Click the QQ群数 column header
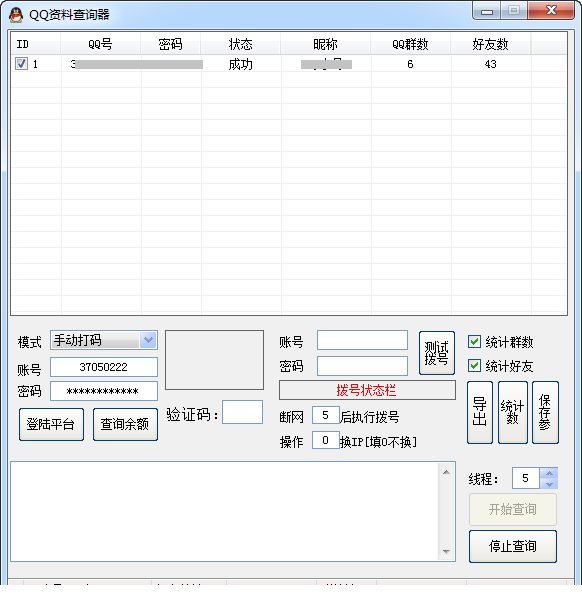The image size is (582, 608). pos(410,44)
